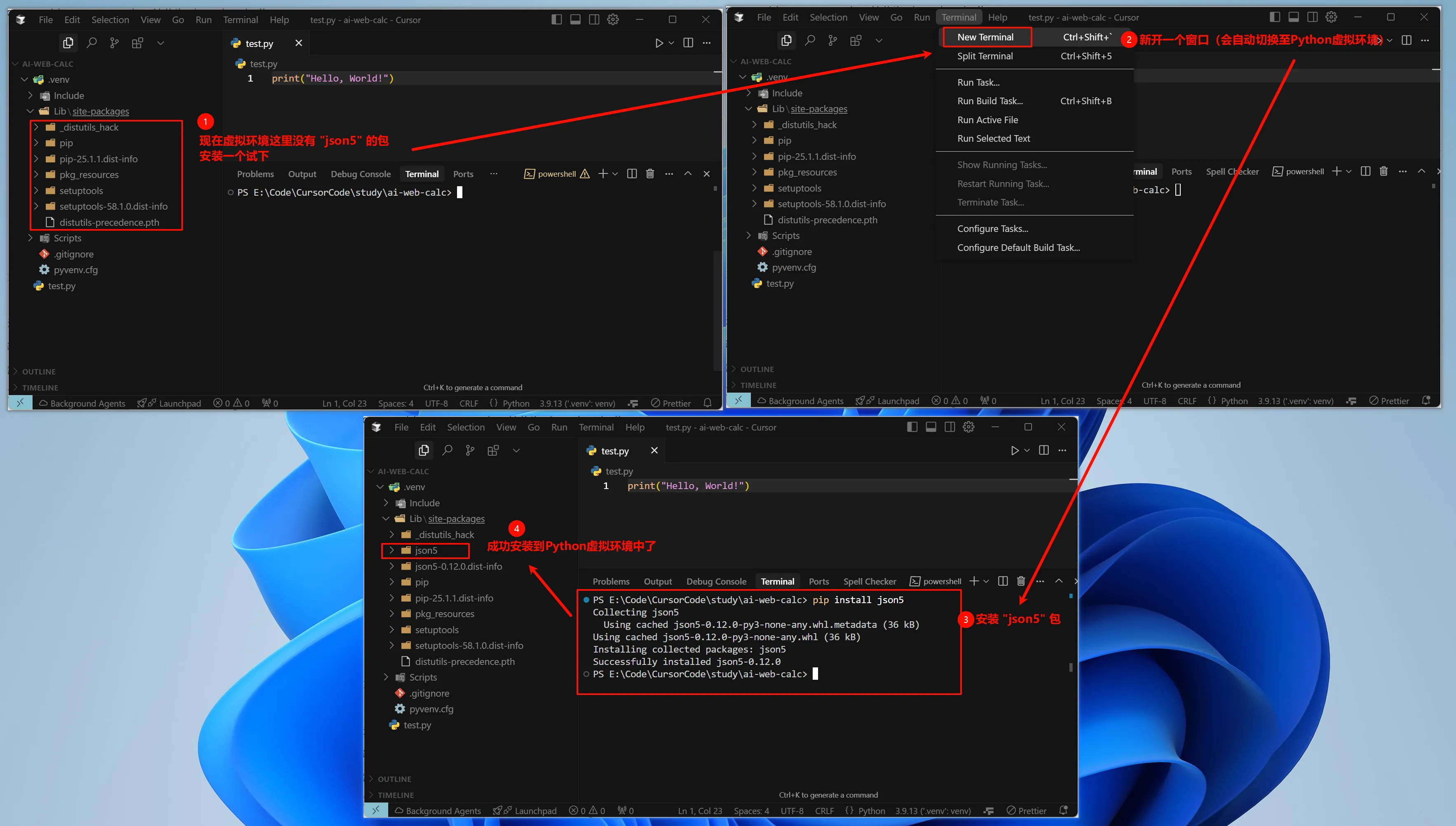Screen dimensions: 1456x826
Task: Run test.py with play button in bottom window
Action: click(1015, 450)
